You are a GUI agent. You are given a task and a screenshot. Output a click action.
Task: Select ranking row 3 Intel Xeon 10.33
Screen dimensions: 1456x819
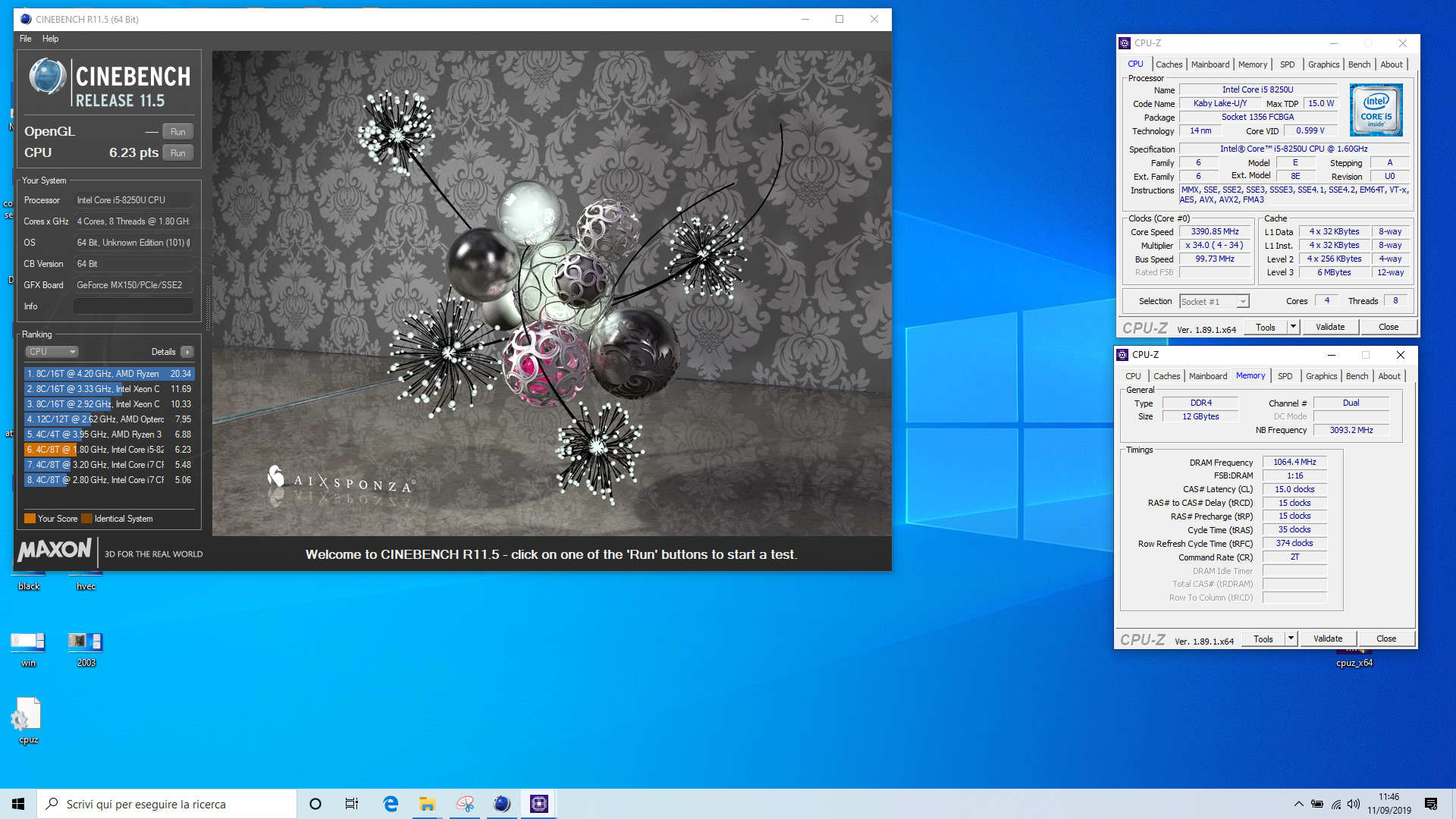point(109,404)
